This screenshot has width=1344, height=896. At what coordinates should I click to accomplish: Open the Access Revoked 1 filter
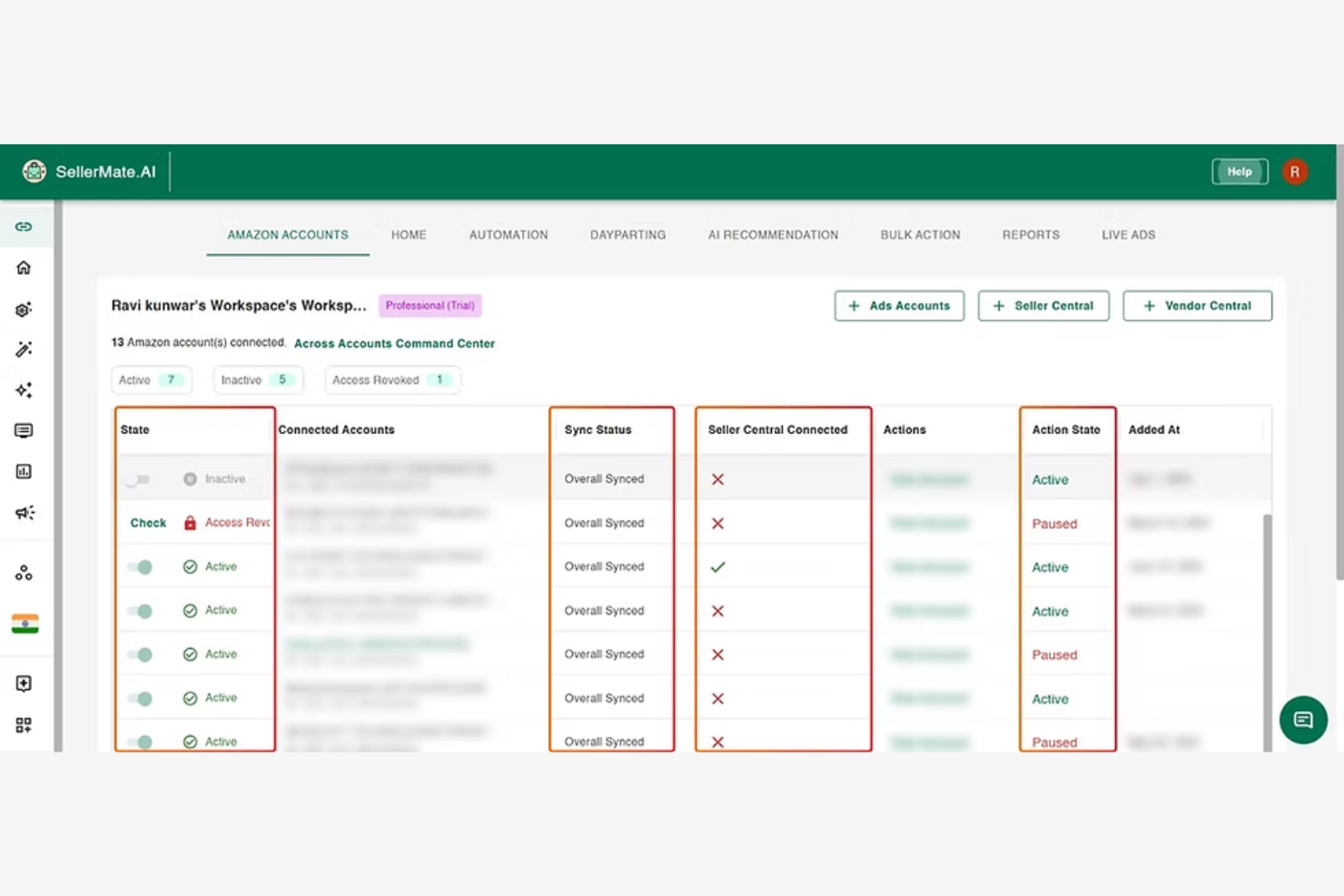(392, 379)
